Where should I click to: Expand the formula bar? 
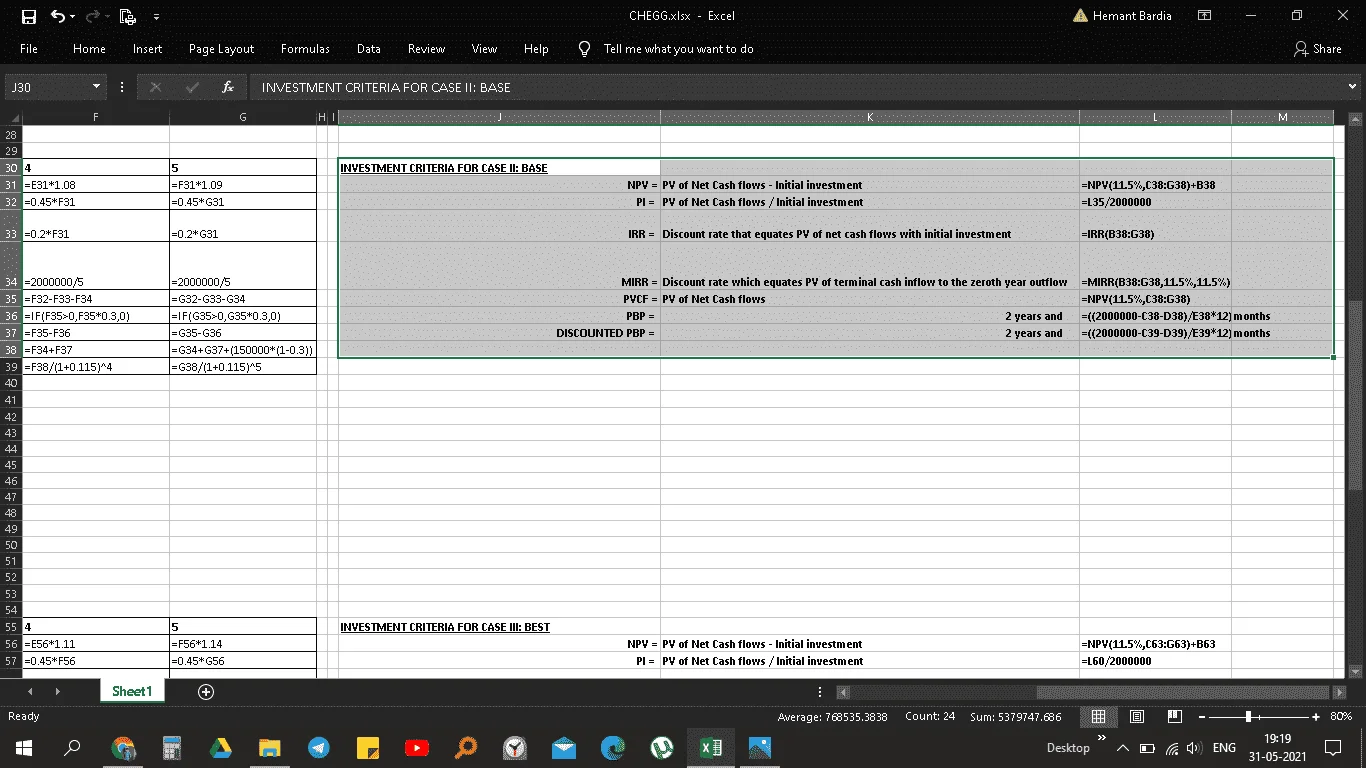pos(1353,87)
